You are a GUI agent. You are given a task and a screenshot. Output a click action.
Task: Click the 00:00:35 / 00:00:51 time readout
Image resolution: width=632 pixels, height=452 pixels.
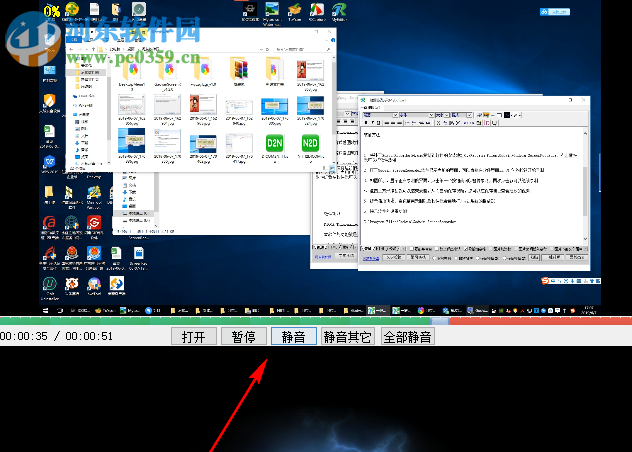[x=56, y=336]
